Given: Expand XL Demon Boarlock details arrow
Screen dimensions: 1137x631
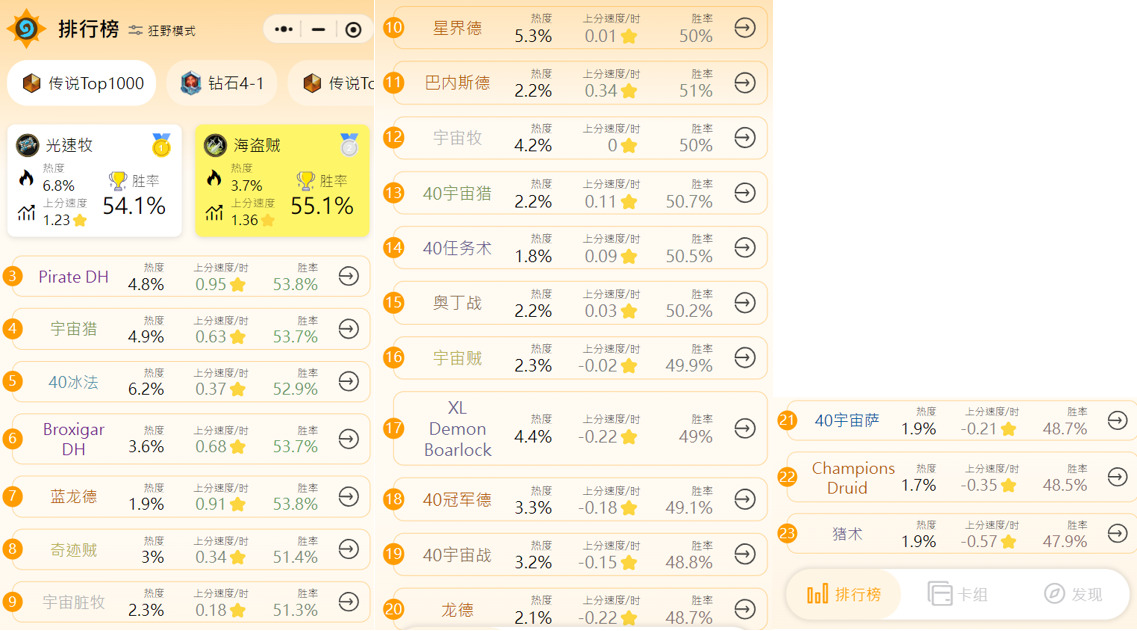Looking at the screenshot, I should click(744, 428).
